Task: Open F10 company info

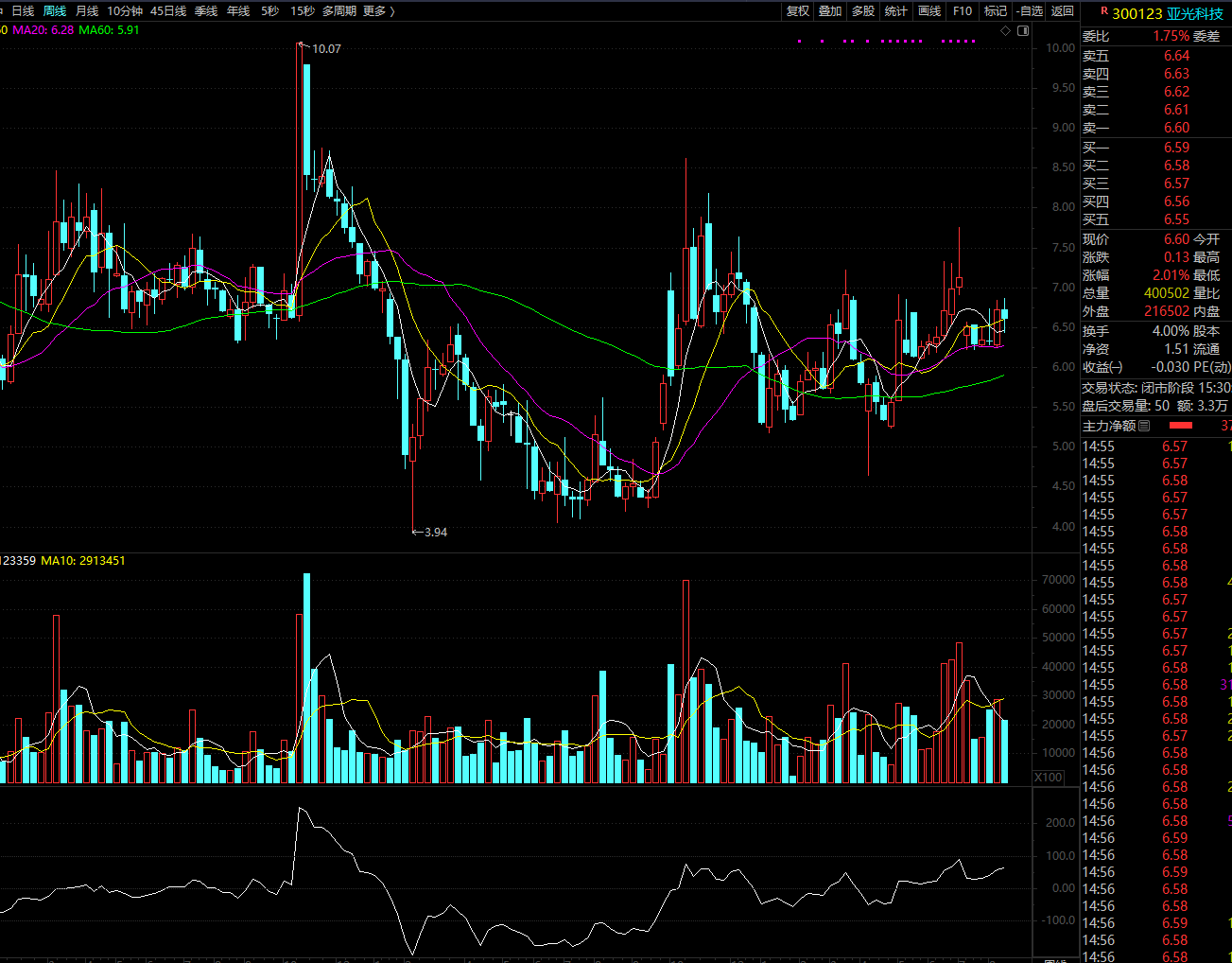Action: (x=963, y=10)
